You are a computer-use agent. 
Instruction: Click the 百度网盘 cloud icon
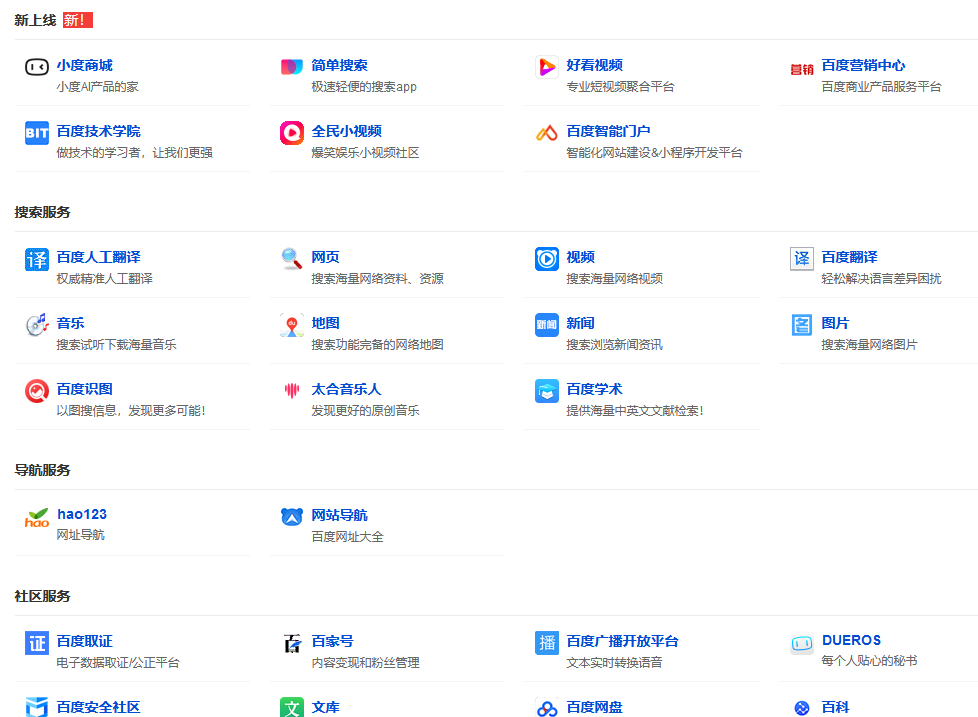(x=546, y=709)
